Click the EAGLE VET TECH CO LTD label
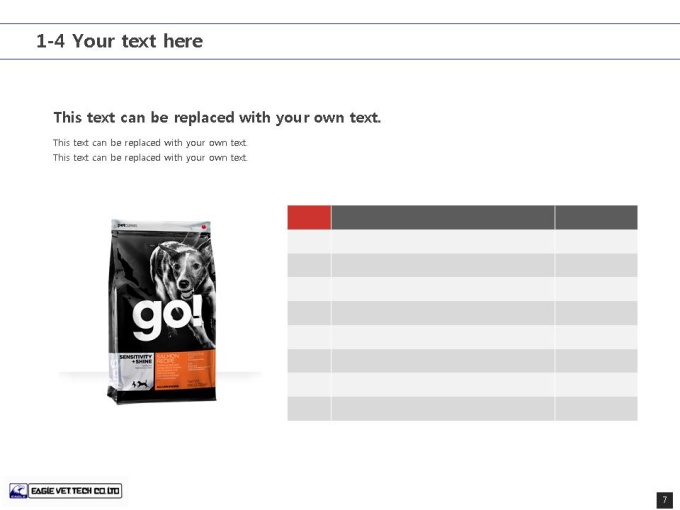 pos(75,491)
